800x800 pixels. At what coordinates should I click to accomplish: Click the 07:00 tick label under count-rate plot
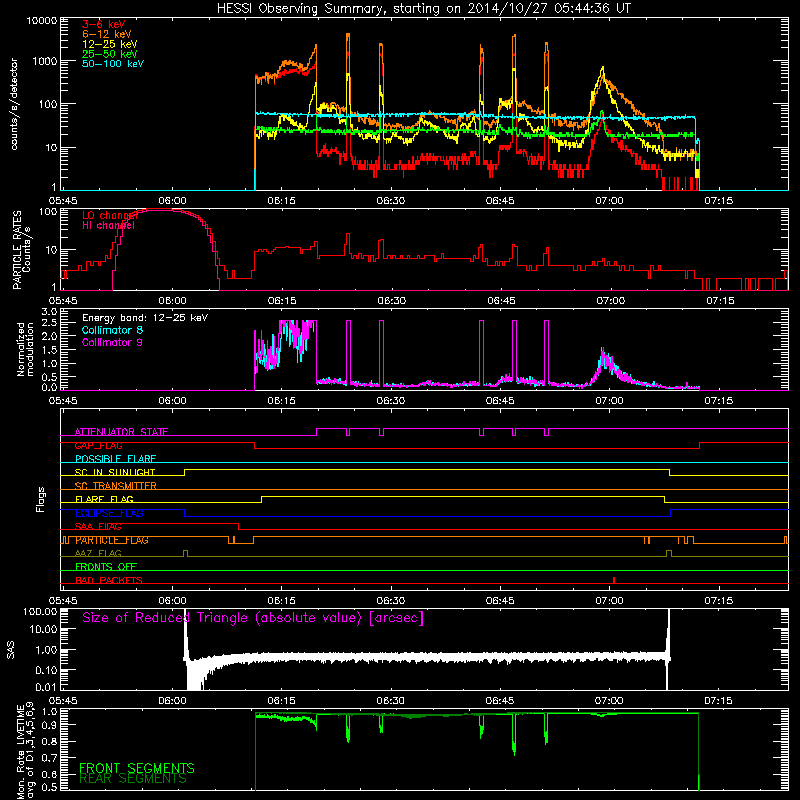point(609,201)
